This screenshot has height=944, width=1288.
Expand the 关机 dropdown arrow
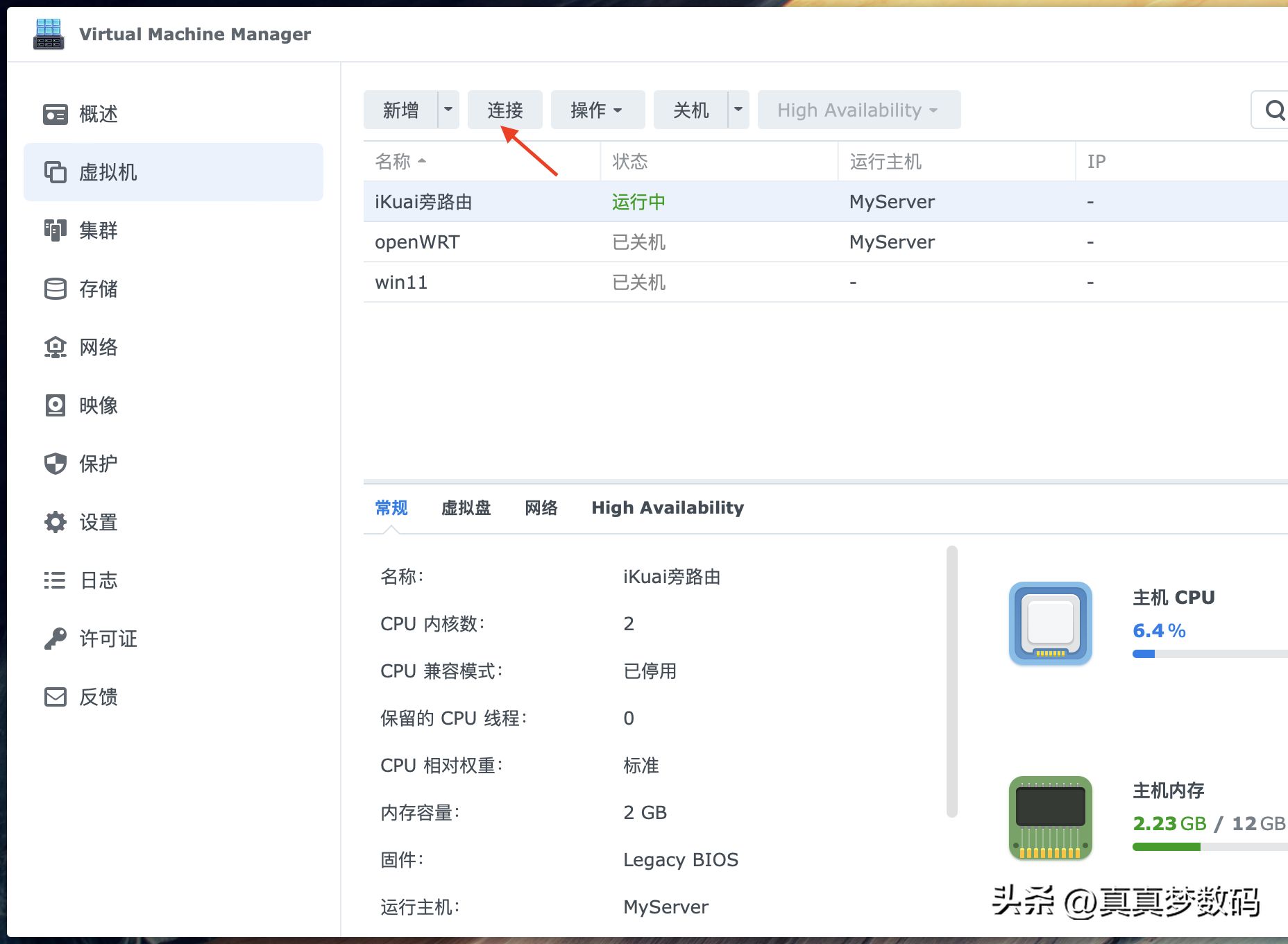pyautogui.click(x=739, y=110)
